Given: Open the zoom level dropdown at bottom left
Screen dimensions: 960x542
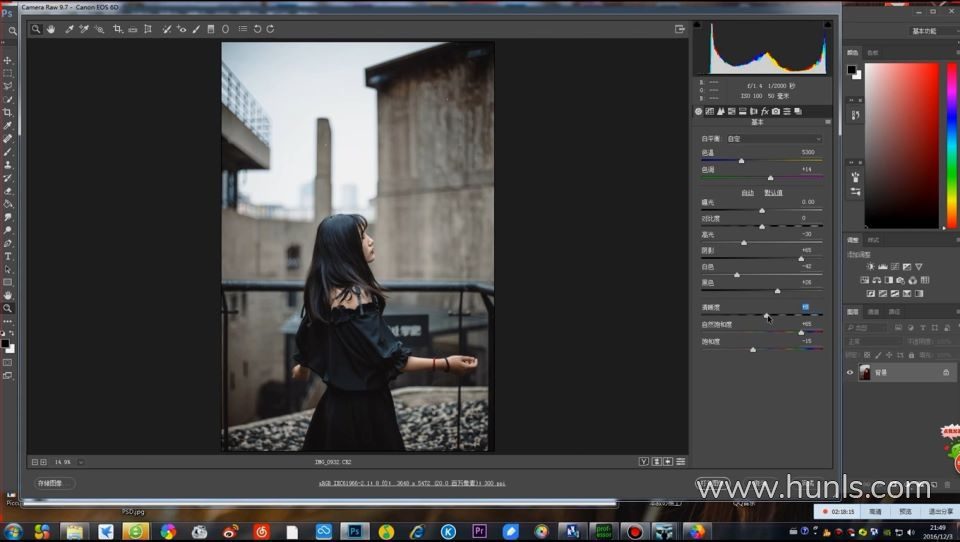Looking at the screenshot, I should [81, 462].
